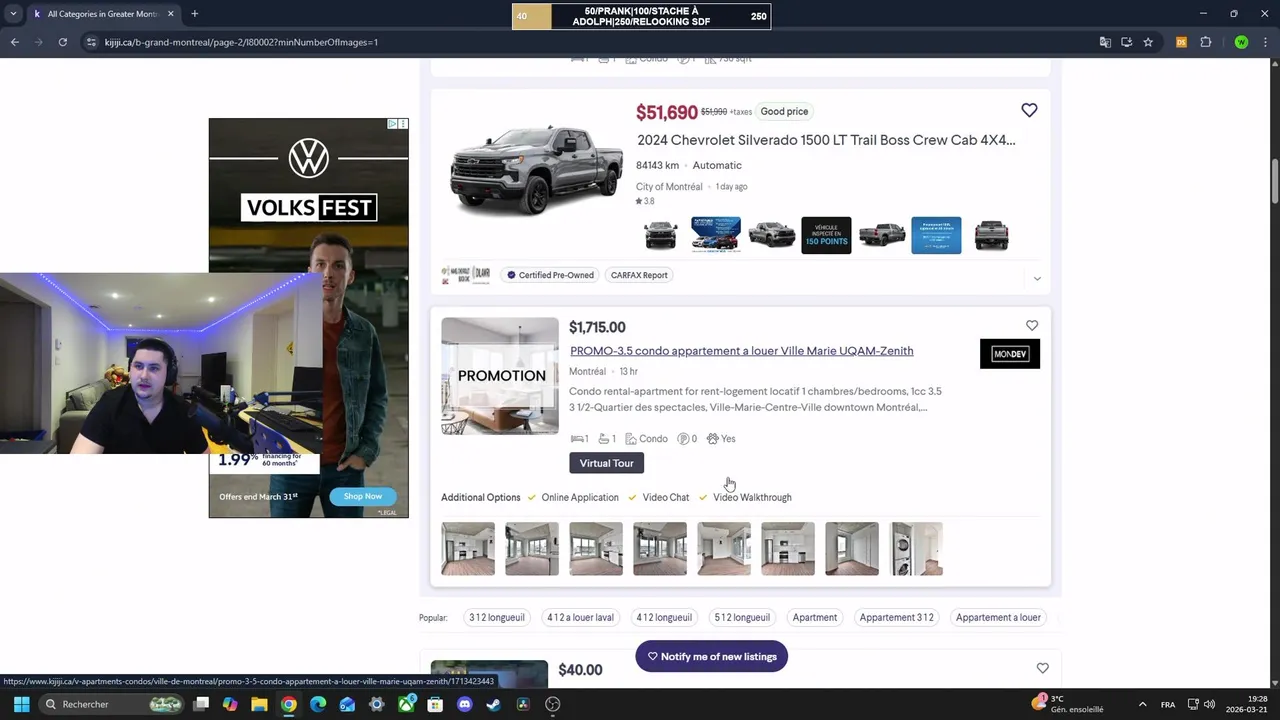Click the Certified Pre-Owned badge

pos(550,275)
